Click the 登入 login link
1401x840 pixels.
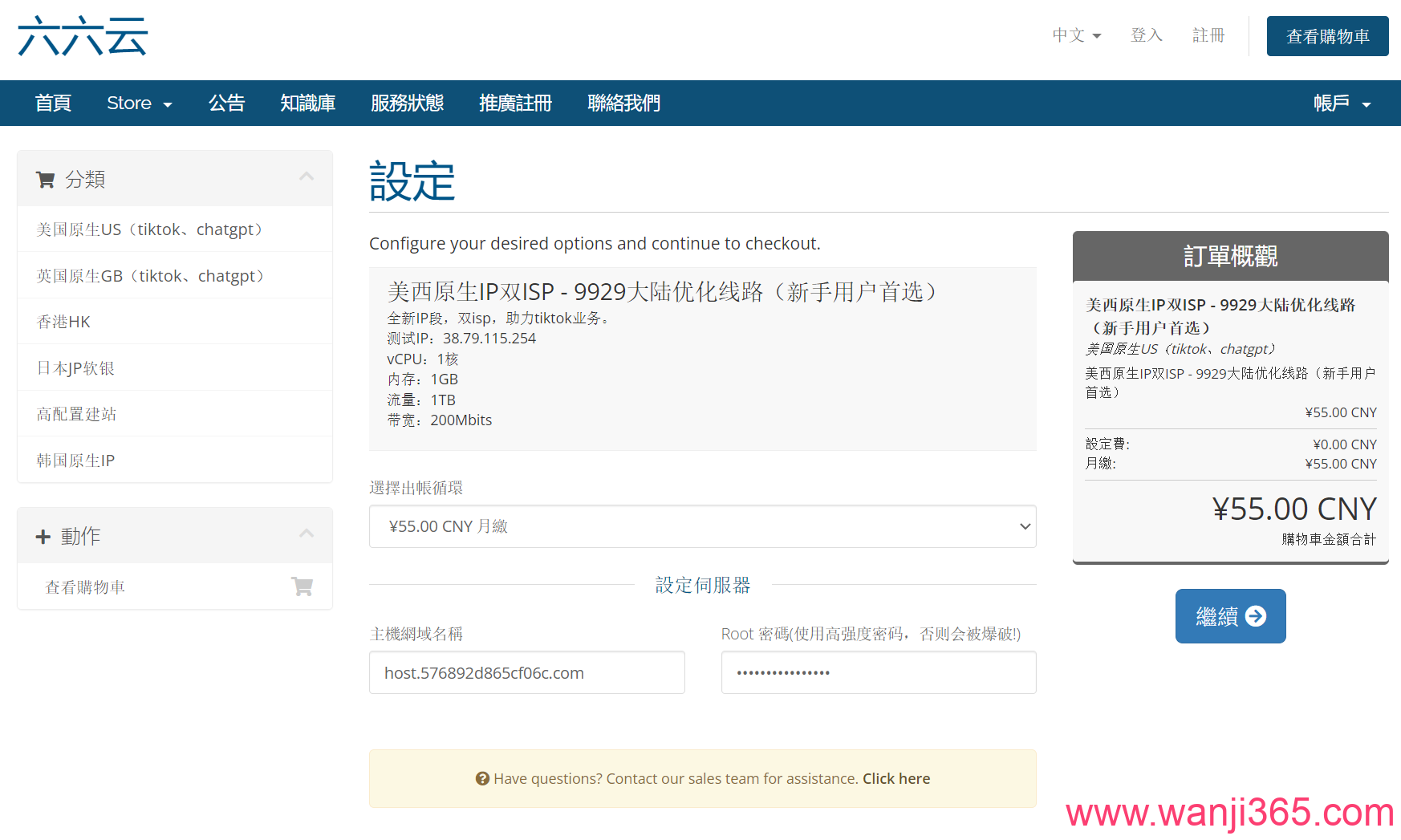(1146, 35)
